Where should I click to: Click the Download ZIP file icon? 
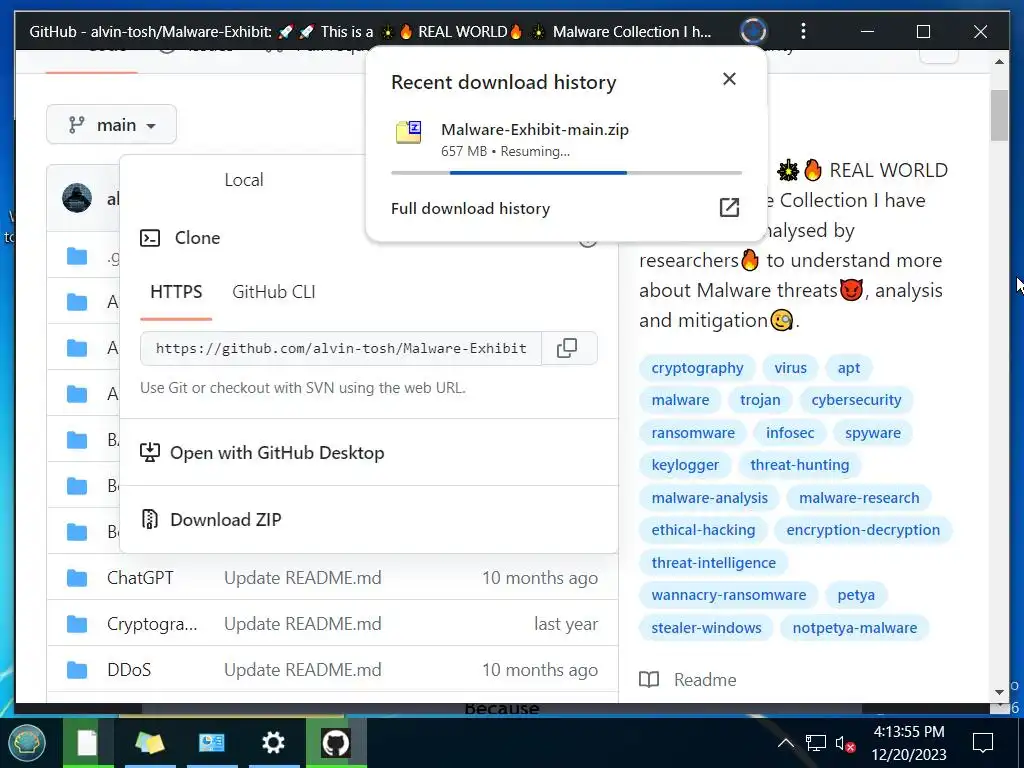150,519
